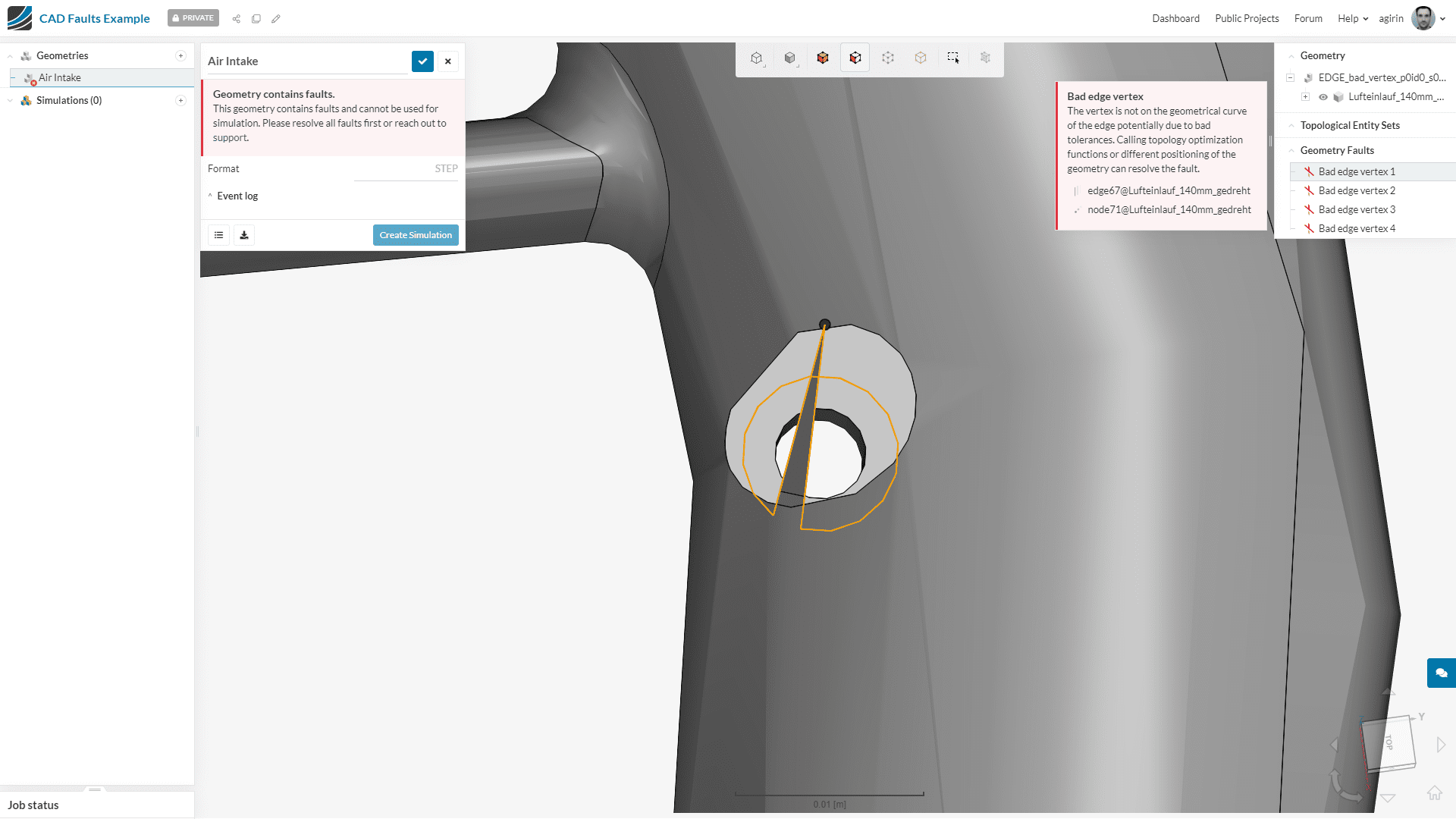
Task: Expand the Event log section
Action: tap(237, 196)
